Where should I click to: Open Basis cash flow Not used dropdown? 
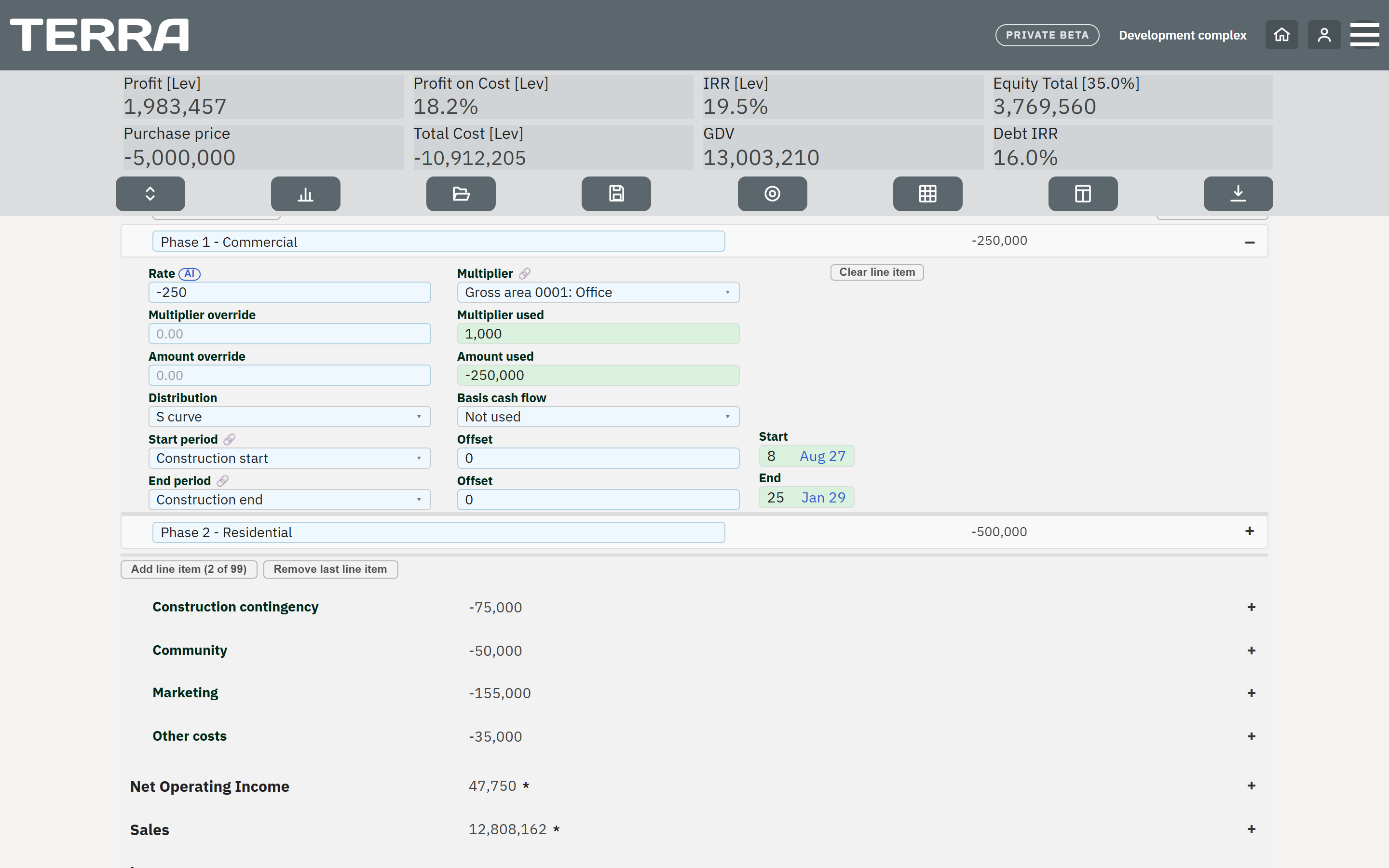click(598, 417)
